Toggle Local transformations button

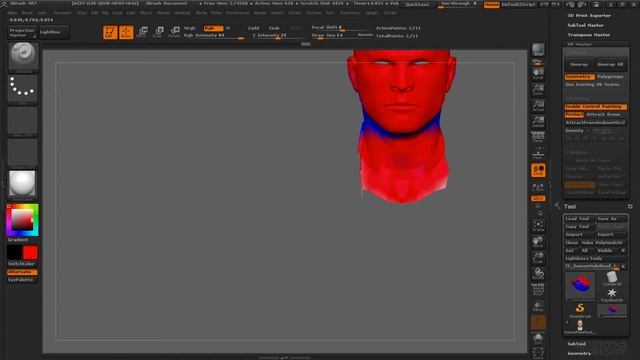pyautogui.click(x=538, y=170)
